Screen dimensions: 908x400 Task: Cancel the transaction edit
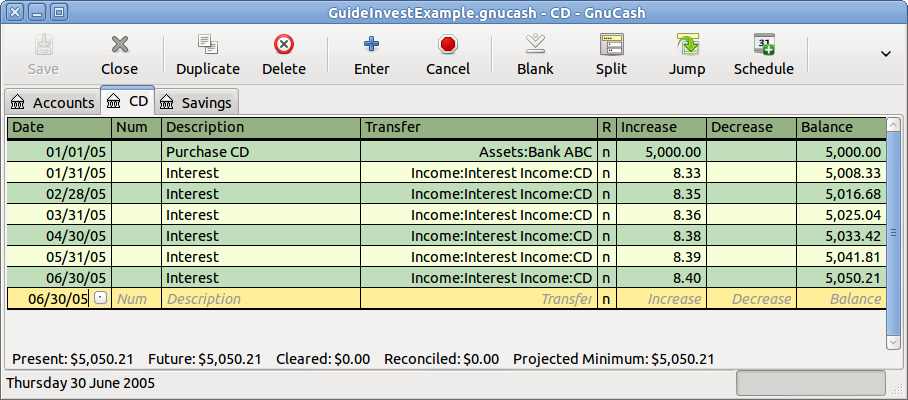click(x=447, y=54)
